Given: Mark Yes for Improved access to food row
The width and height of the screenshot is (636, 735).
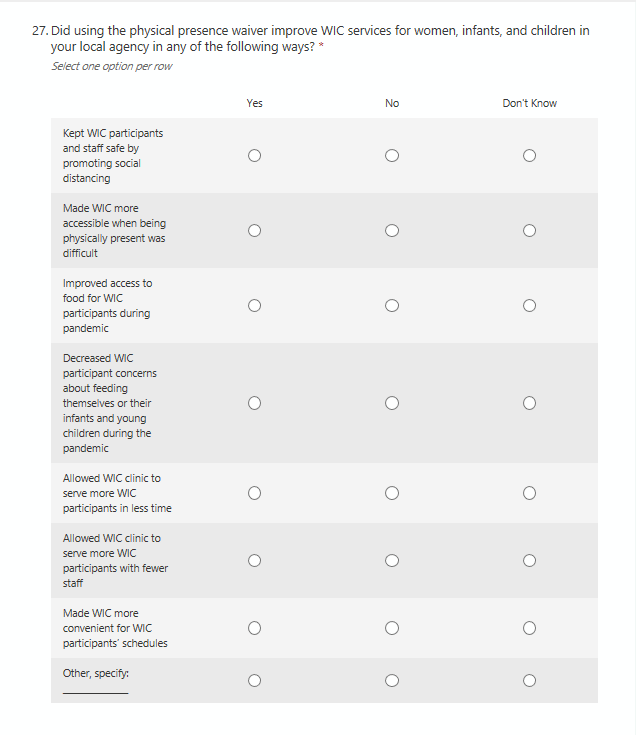Looking at the screenshot, I should [x=255, y=305].
